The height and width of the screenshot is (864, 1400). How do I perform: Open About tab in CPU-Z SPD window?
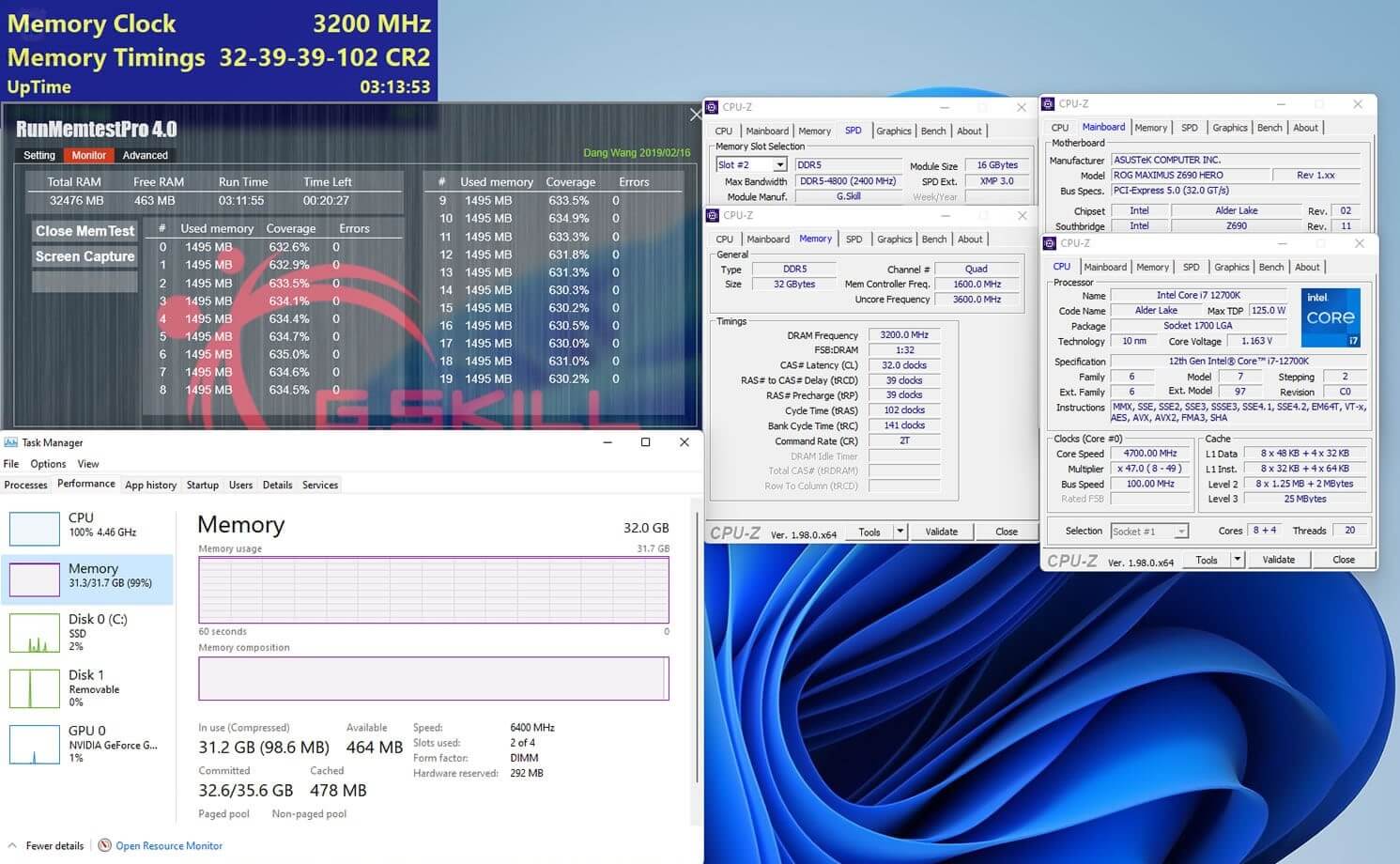pos(969,131)
